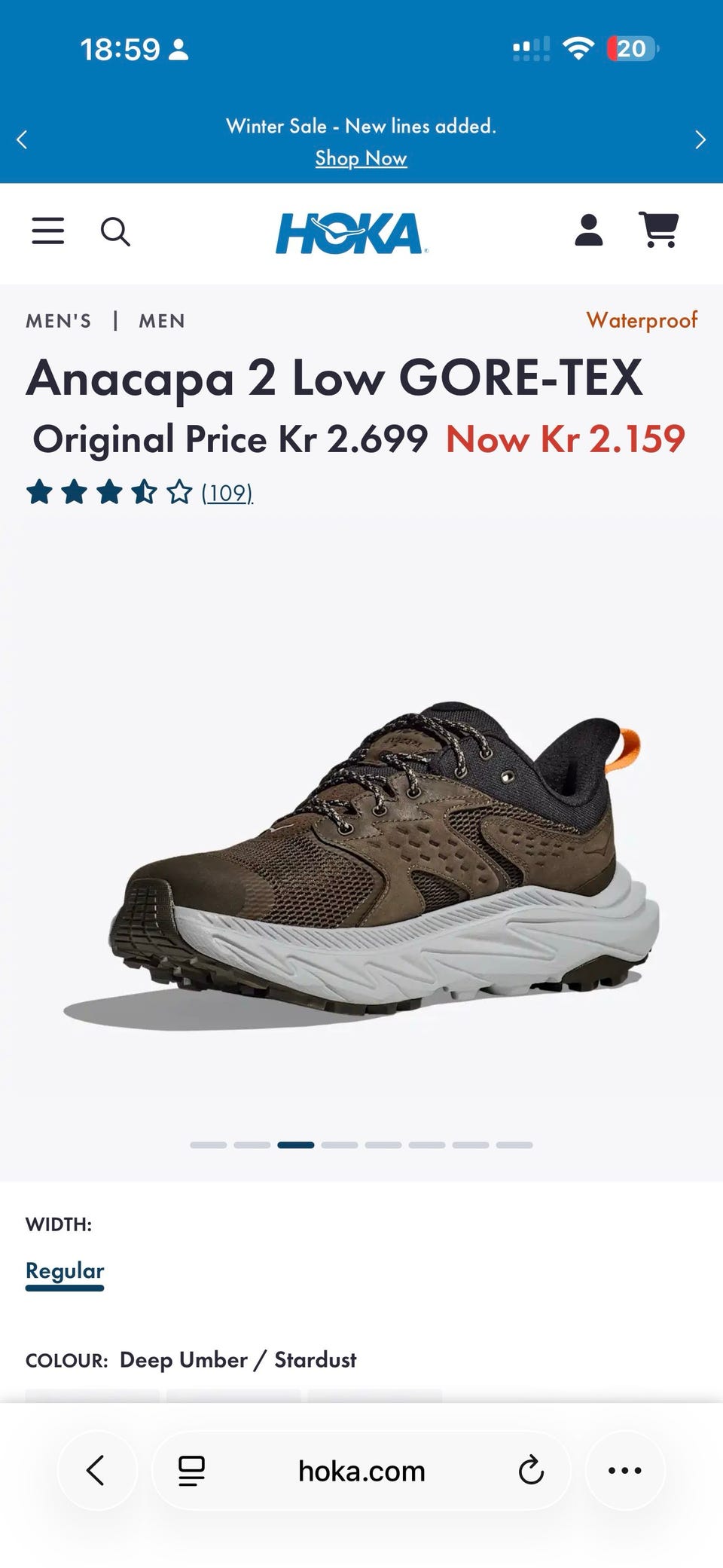This screenshot has width=723, height=1568.
Task: Open the account profile icon
Action: 589,230
